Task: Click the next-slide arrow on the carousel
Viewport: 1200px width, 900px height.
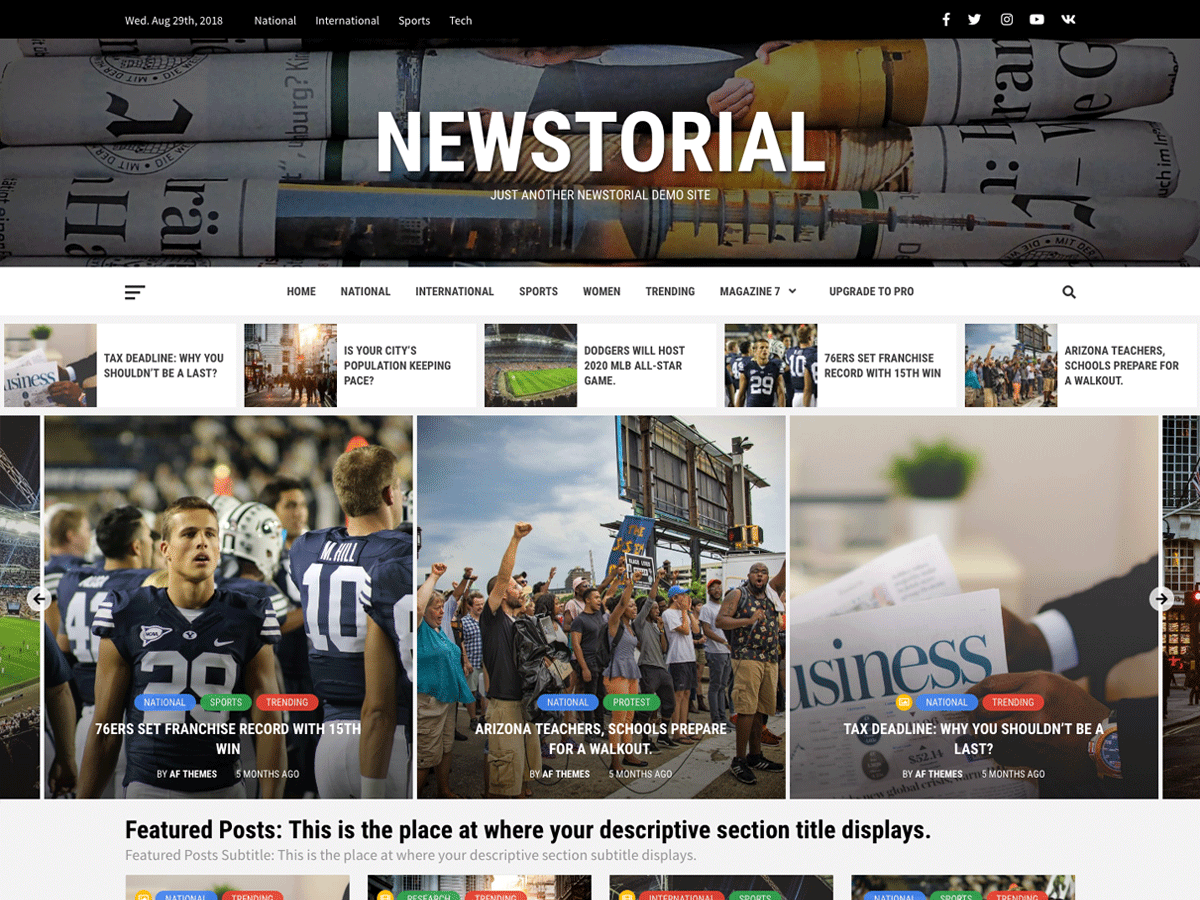Action: 1161,598
